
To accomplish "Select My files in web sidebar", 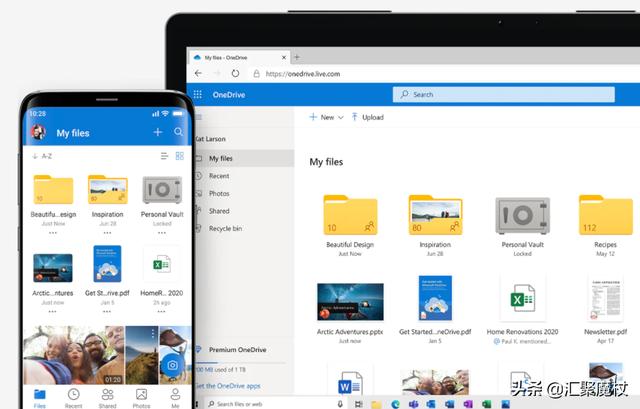I will tap(244, 158).
